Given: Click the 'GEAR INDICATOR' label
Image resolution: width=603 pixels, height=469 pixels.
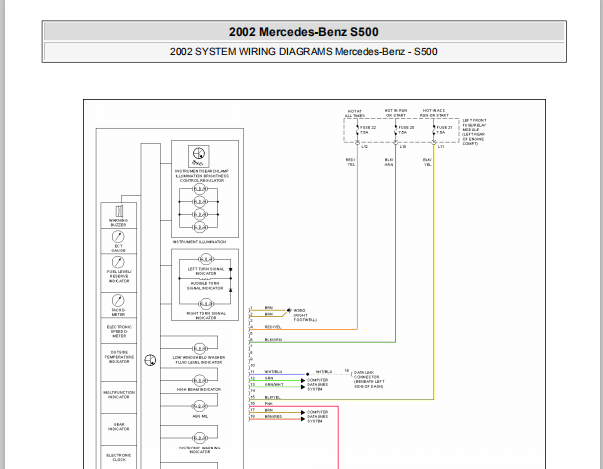Looking at the screenshot, I should pos(119,427).
